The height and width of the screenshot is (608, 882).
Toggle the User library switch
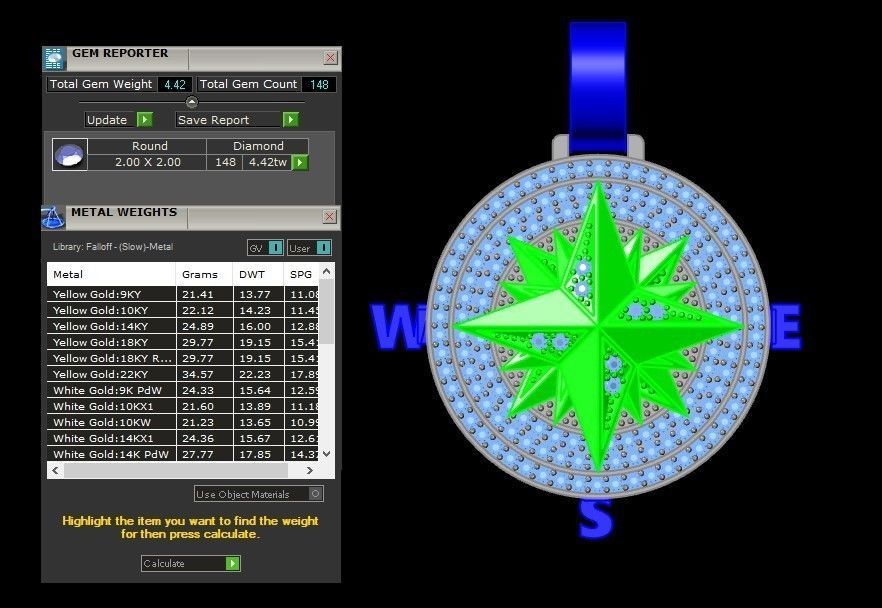coord(324,247)
